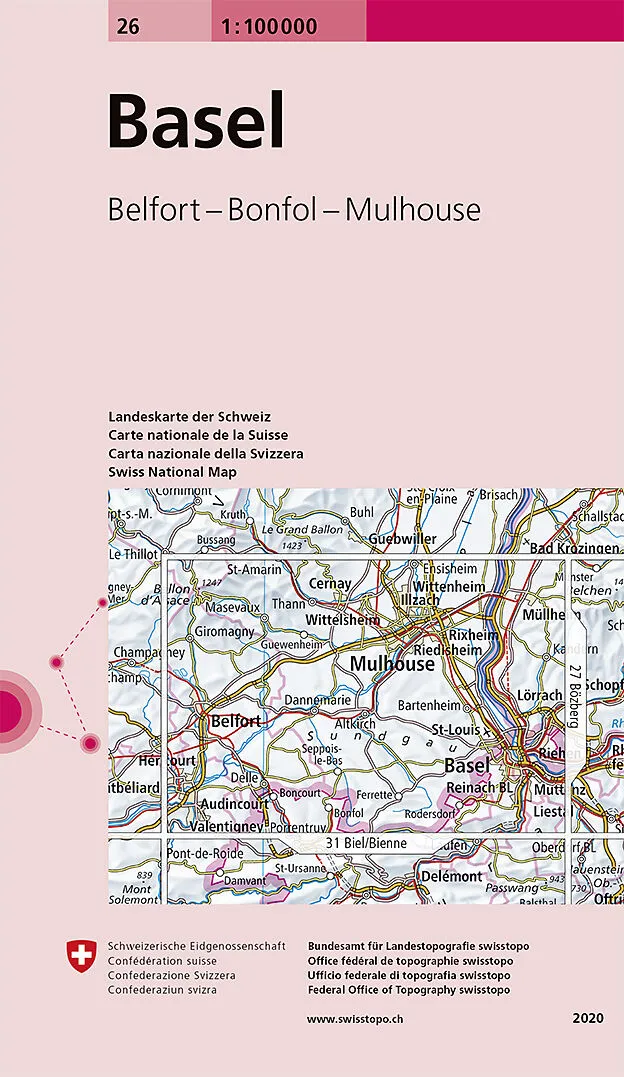The width and height of the screenshot is (624, 1077).
Task: Select the Delémont label on the map
Action: coord(452,876)
